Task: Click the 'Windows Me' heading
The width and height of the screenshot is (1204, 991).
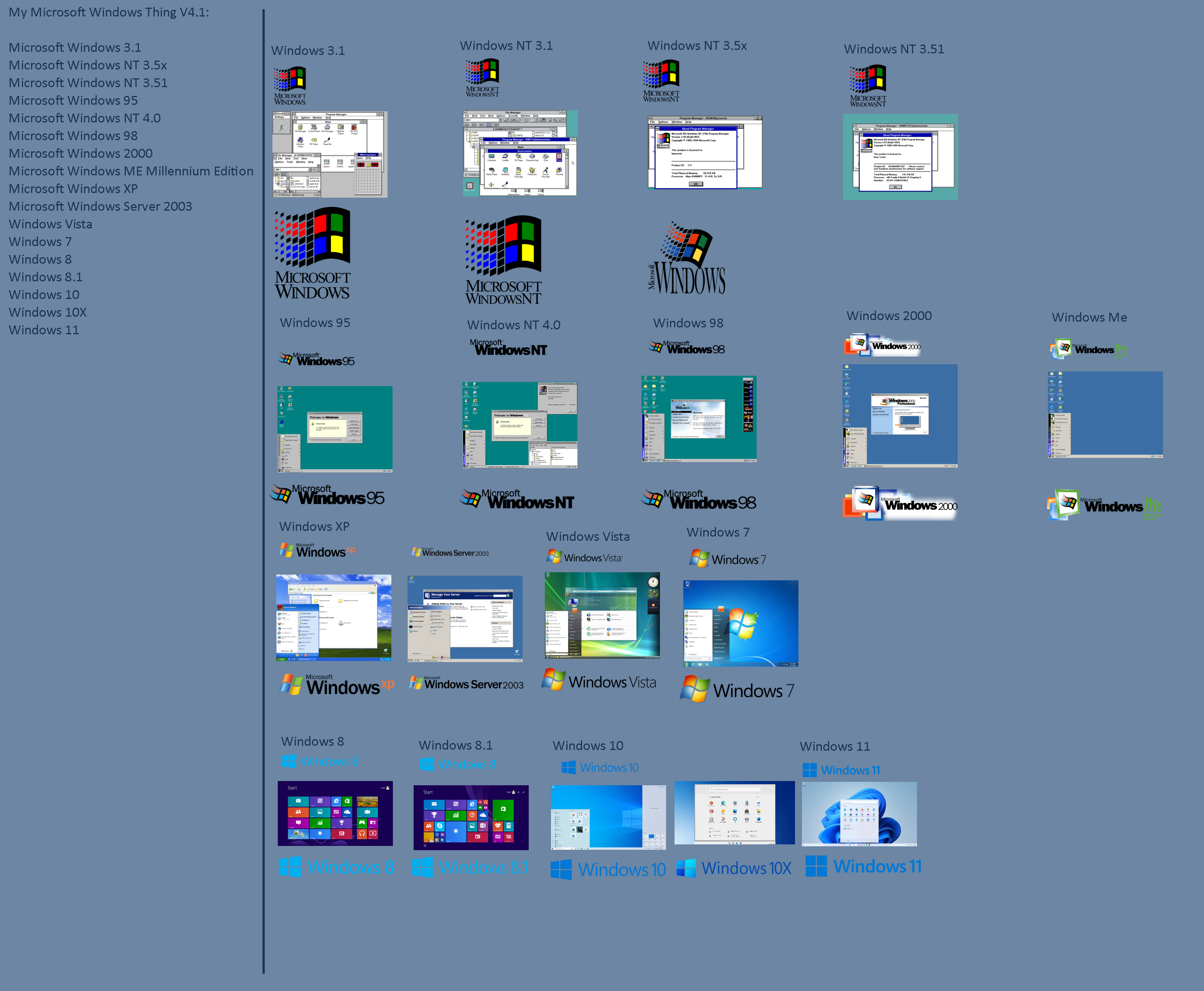Action: click(1089, 317)
